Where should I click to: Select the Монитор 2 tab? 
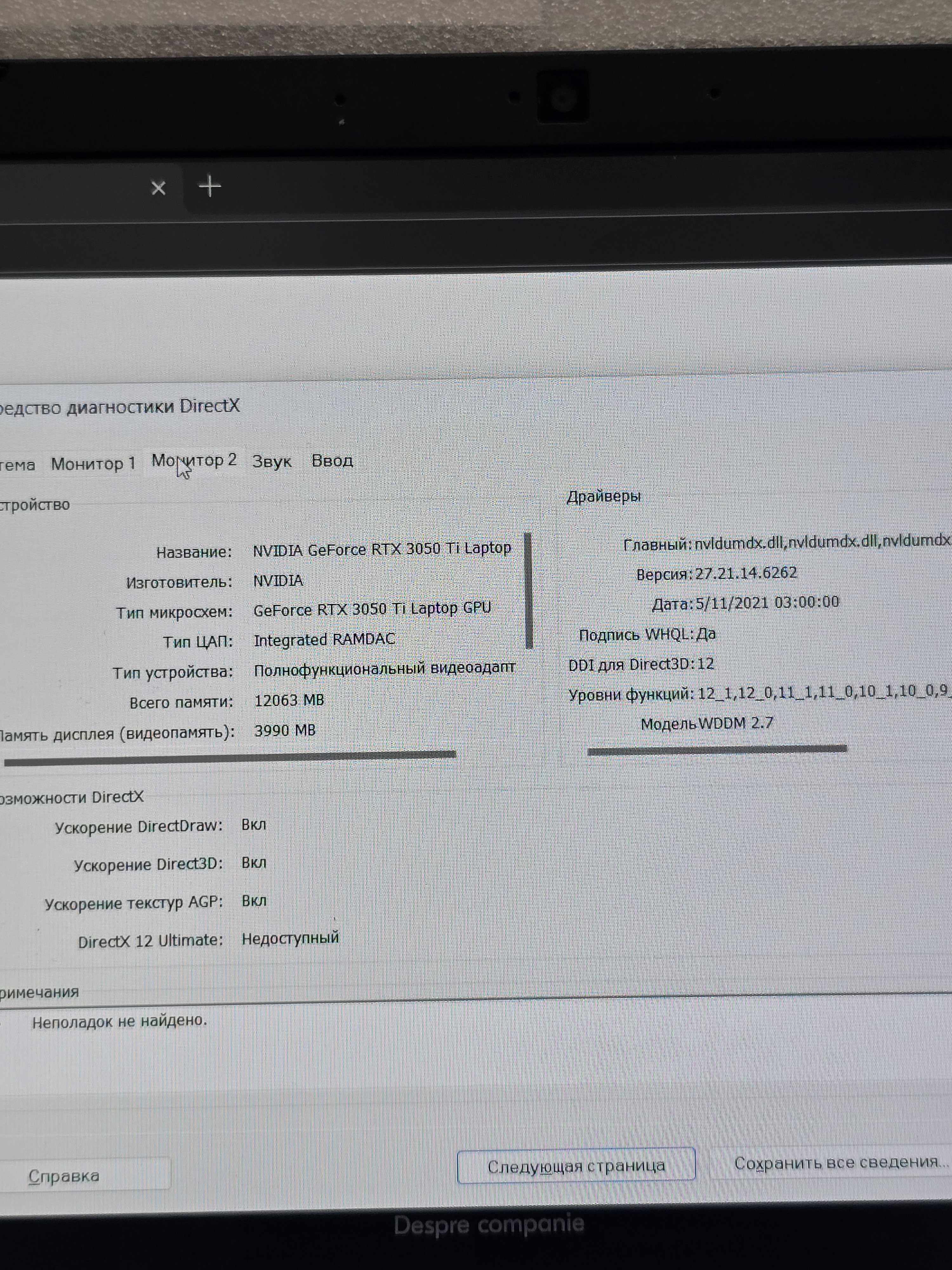pos(194,461)
